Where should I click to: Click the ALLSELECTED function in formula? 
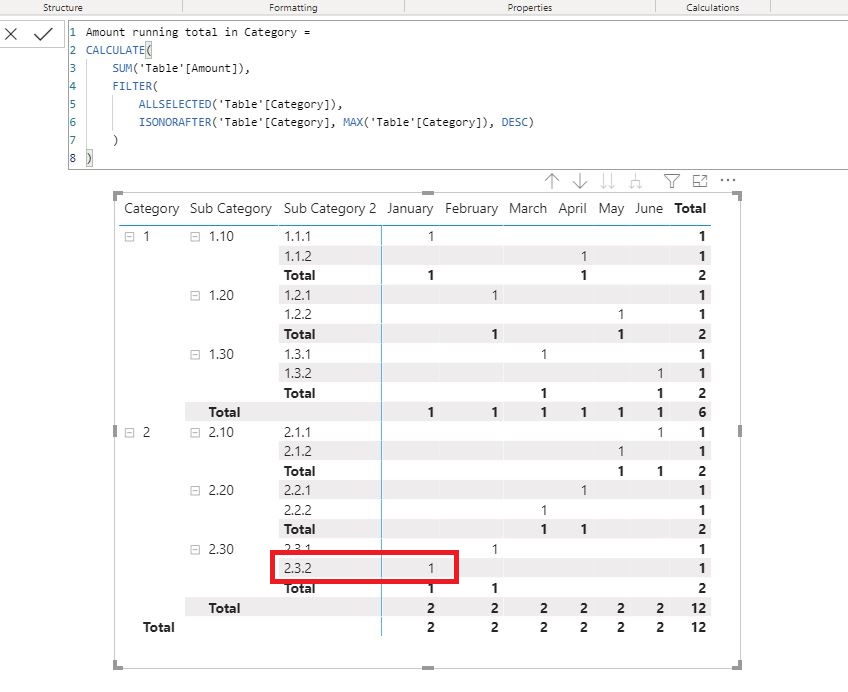click(x=175, y=104)
